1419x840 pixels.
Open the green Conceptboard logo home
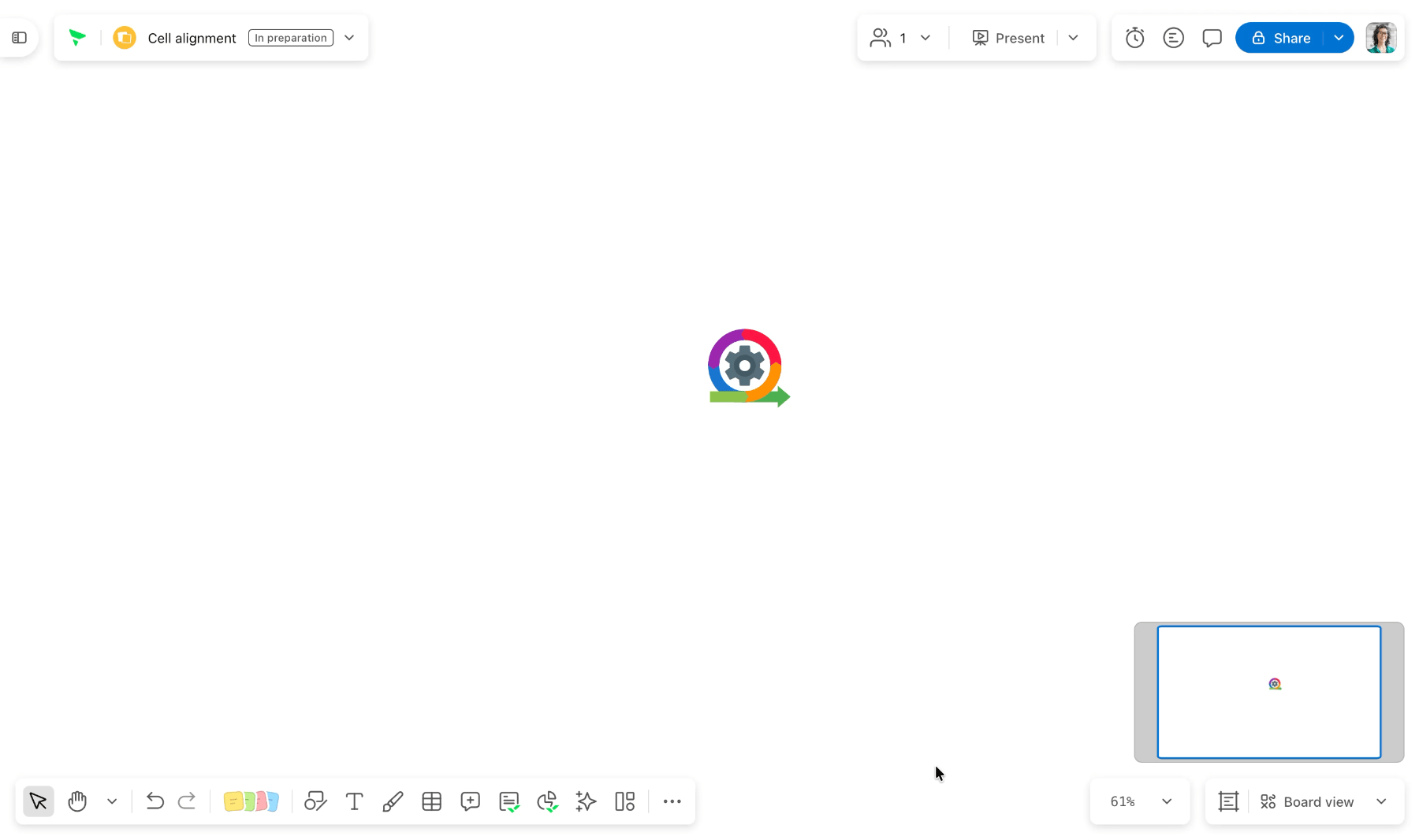[76, 38]
